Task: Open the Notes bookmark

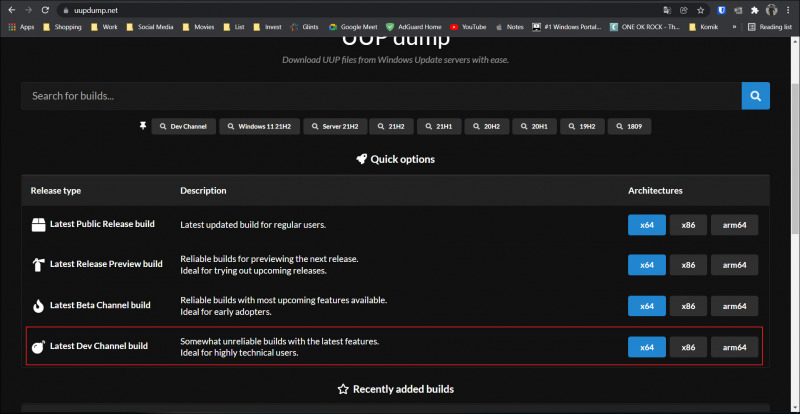Action: [x=510, y=27]
